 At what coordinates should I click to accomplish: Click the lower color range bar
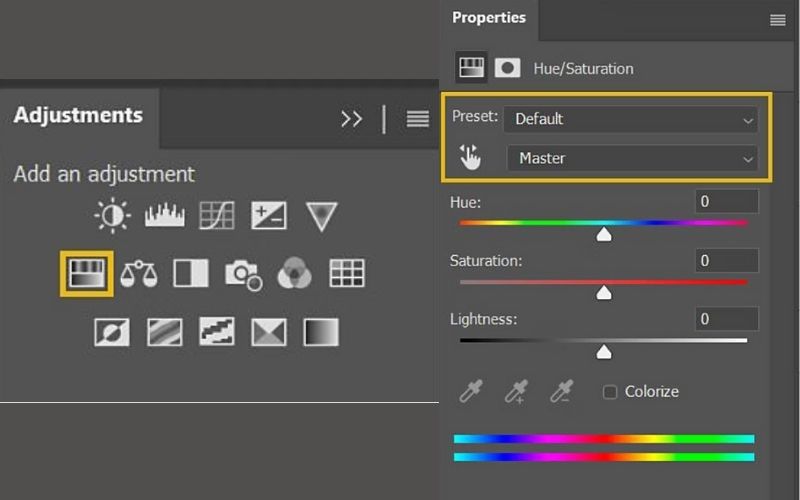point(604,457)
